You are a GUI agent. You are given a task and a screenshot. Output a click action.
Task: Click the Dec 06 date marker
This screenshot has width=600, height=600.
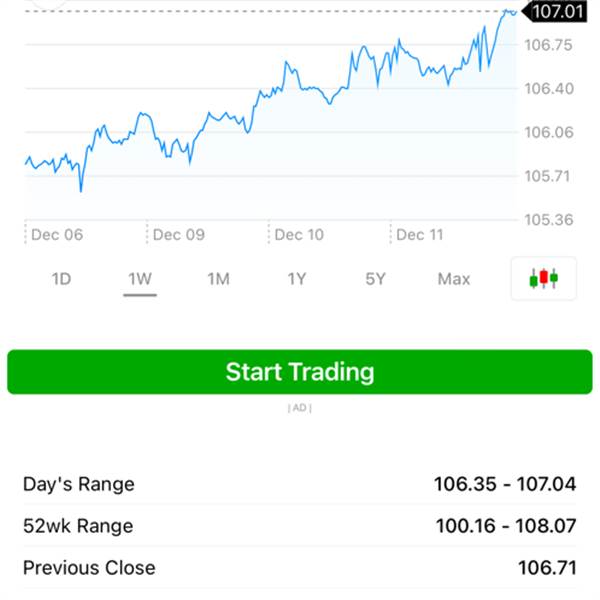click(x=57, y=235)
